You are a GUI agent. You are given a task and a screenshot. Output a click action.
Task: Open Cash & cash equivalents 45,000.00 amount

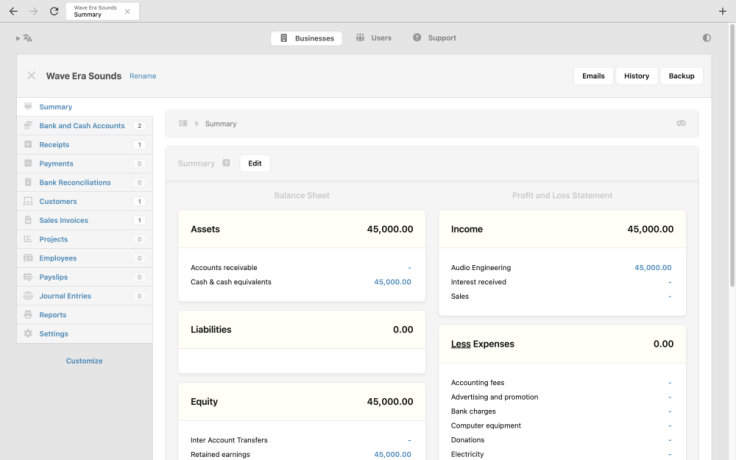point(392,282)
